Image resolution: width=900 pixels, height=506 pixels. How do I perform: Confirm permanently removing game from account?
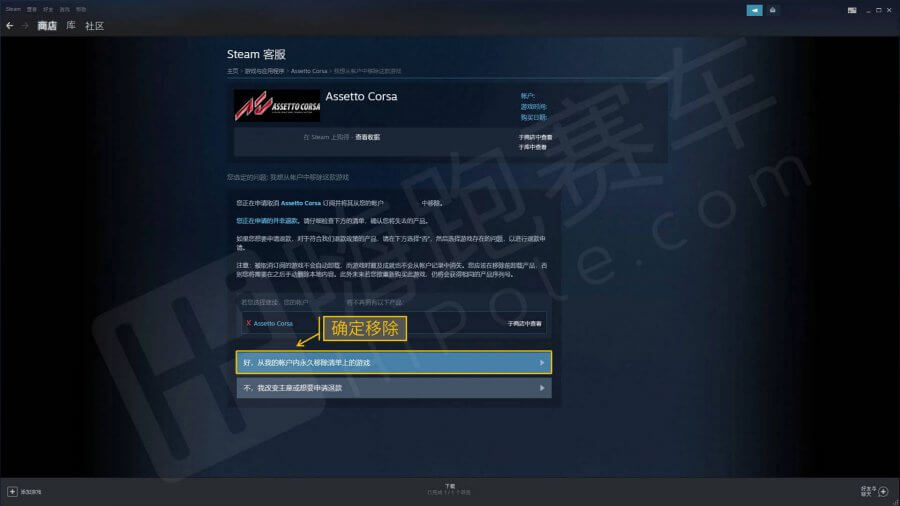(394, 363)
